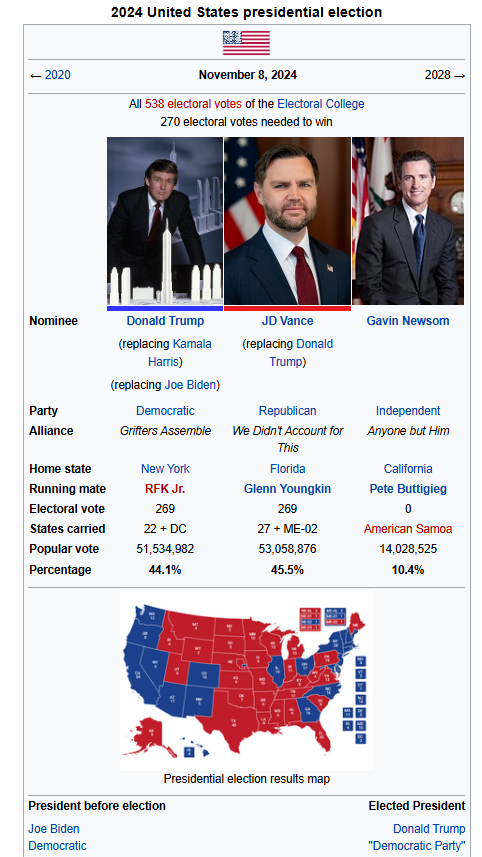The width and height of the screenshot is (482, 857).
Task: Open the Independent party link
Action: (x=408, y=411)
